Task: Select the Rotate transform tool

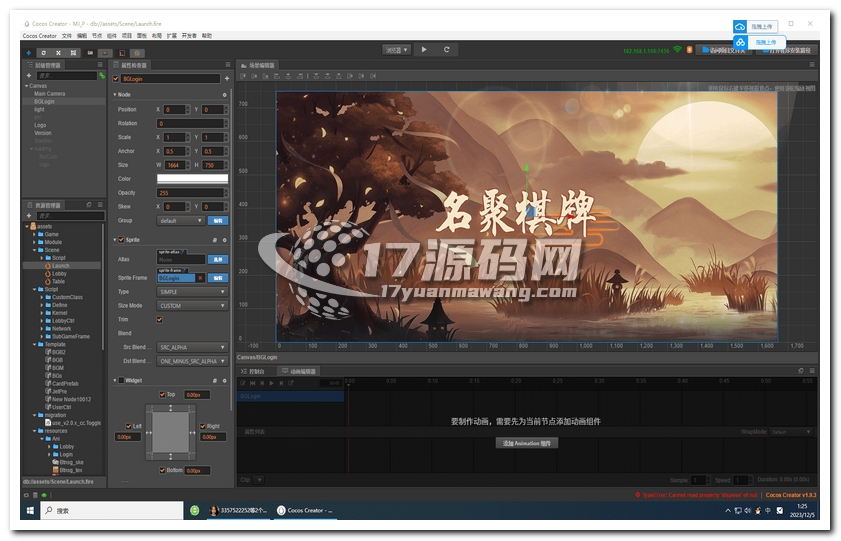Action: coord(43,53)
